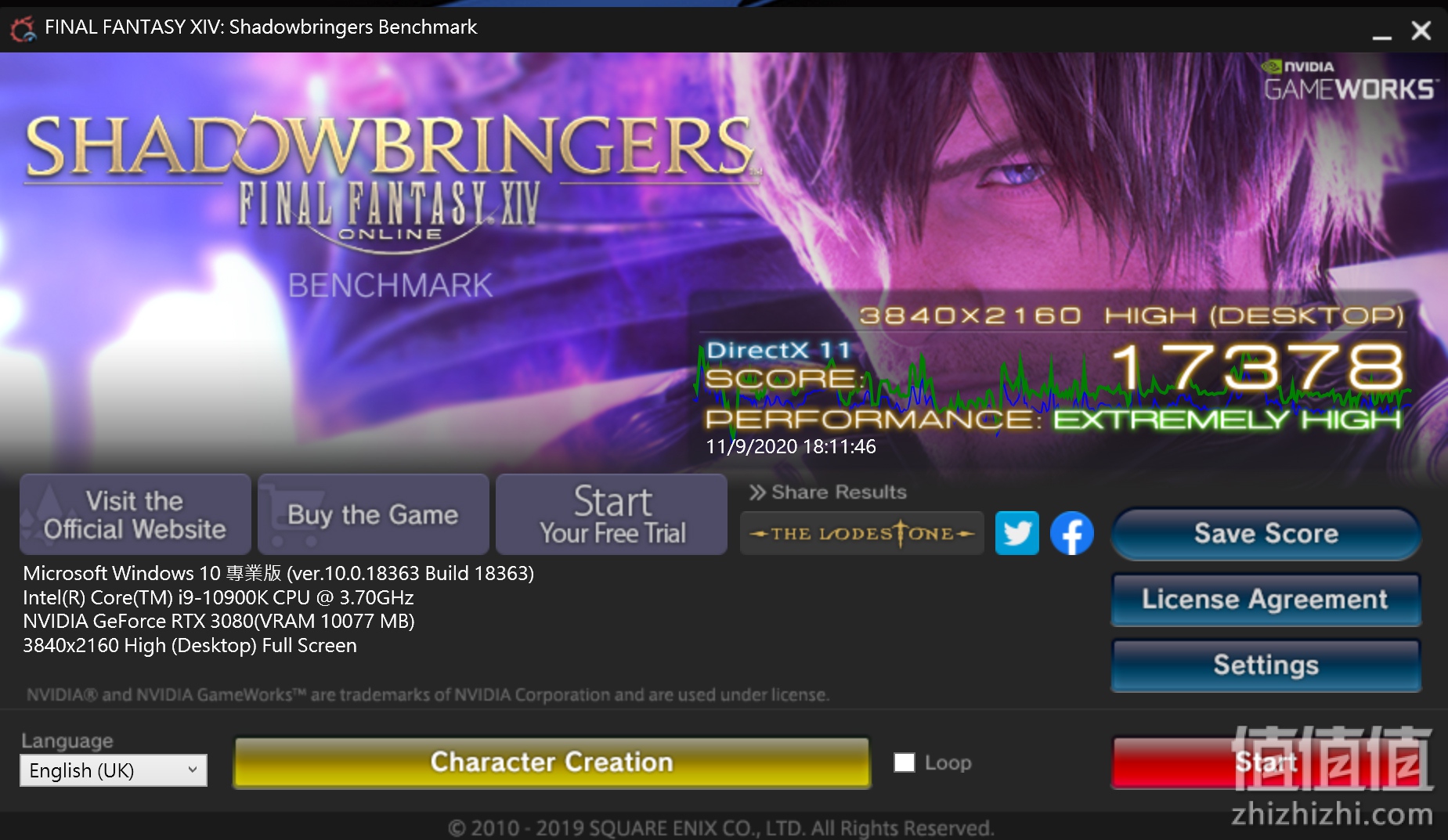Click the English (UK) dropdown arrow
The height and width of the screenshot is (840, 1448).
(x=192, y=770)
